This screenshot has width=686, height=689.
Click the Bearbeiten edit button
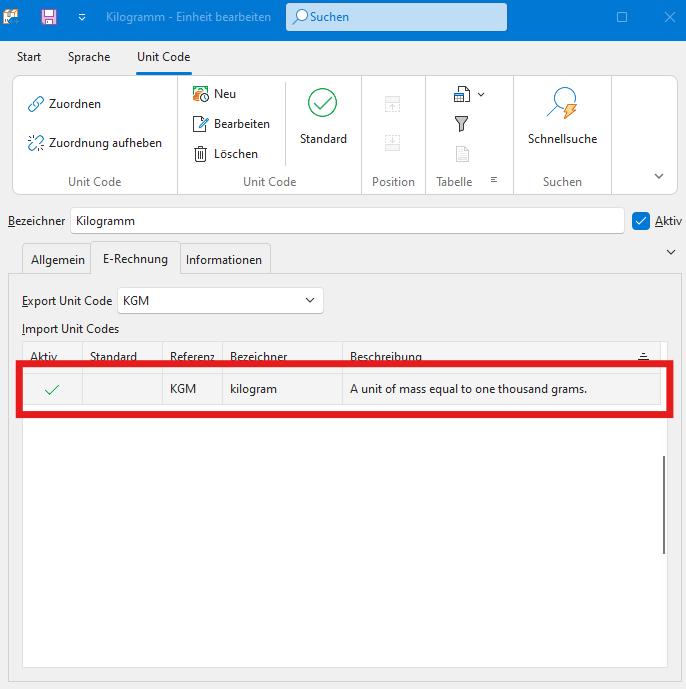tap(230, 124)
